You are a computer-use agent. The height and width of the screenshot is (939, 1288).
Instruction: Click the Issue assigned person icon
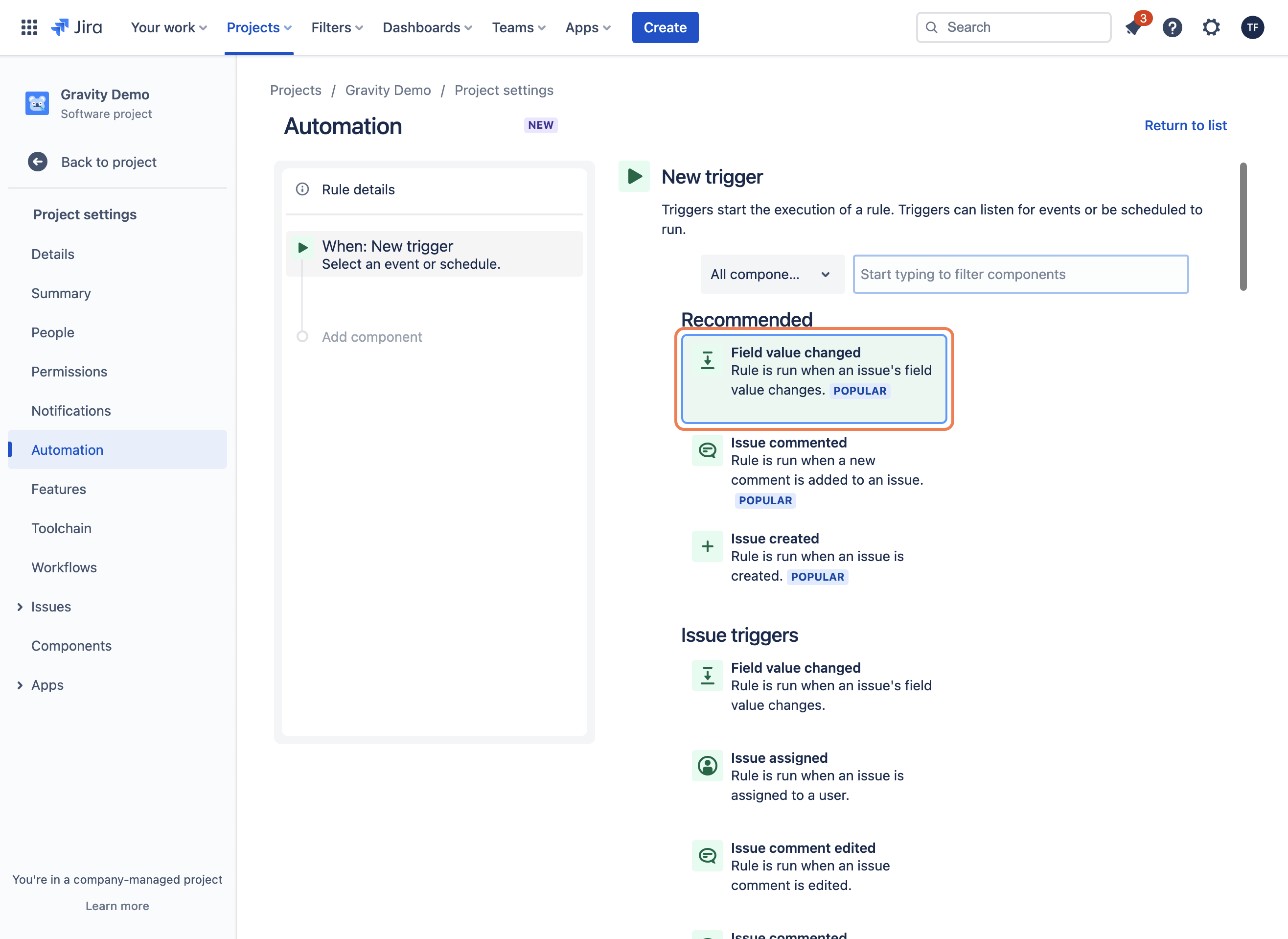point(707,766)
